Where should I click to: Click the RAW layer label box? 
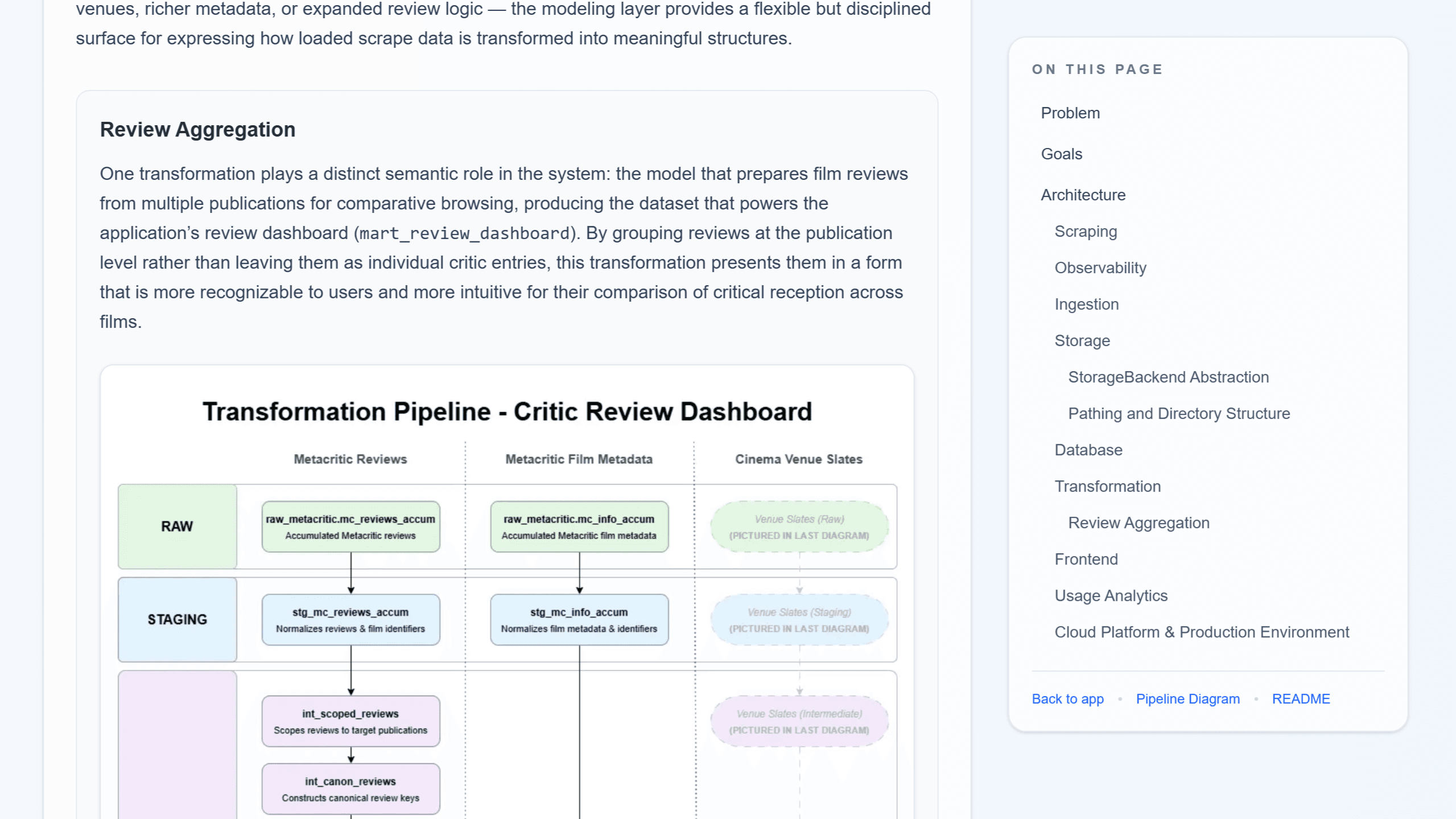point(177,526)
